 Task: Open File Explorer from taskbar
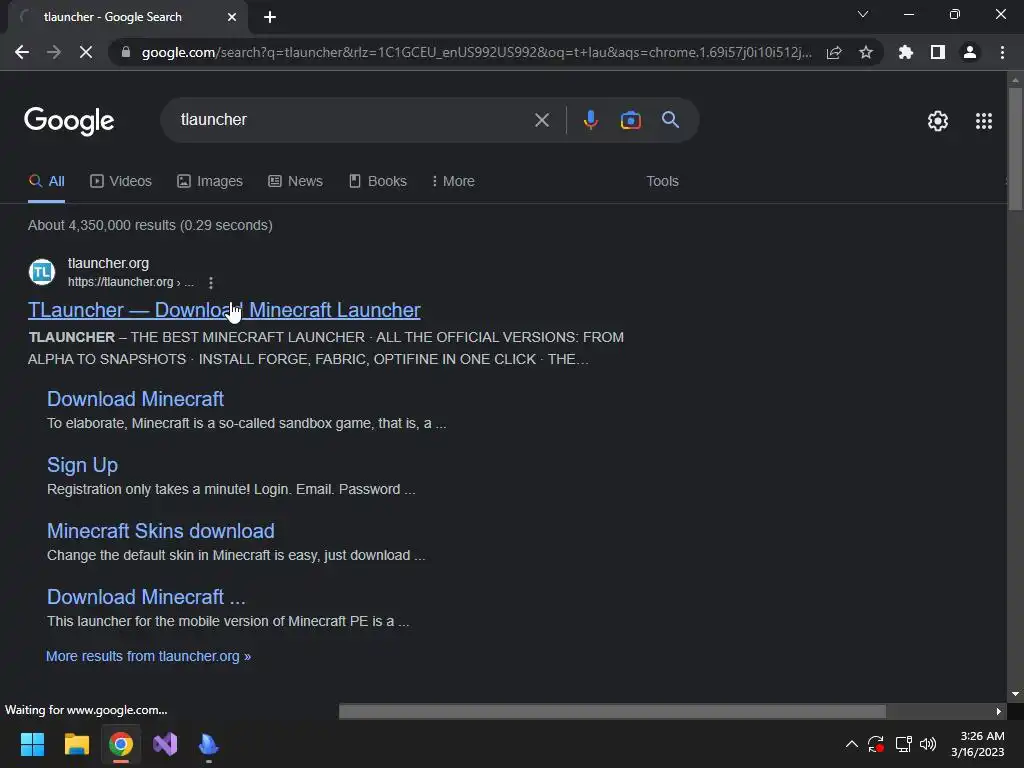[76, 744]
